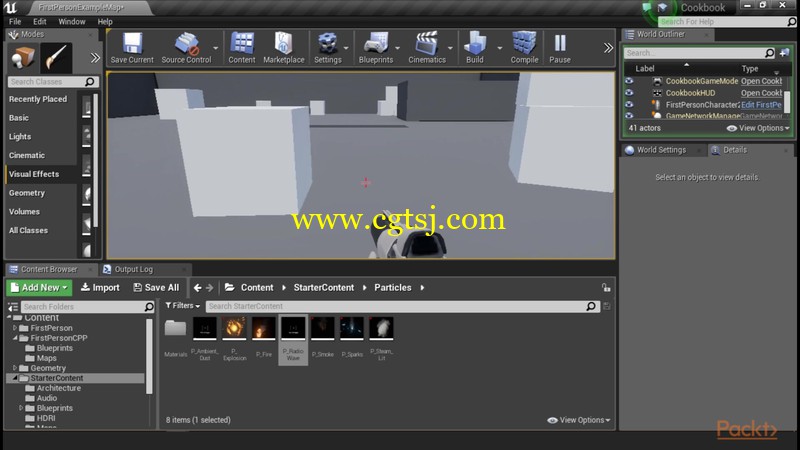This screenshot has height=450, width=800.
Task: Click the Save All button
Action: [x=156, y=288]
